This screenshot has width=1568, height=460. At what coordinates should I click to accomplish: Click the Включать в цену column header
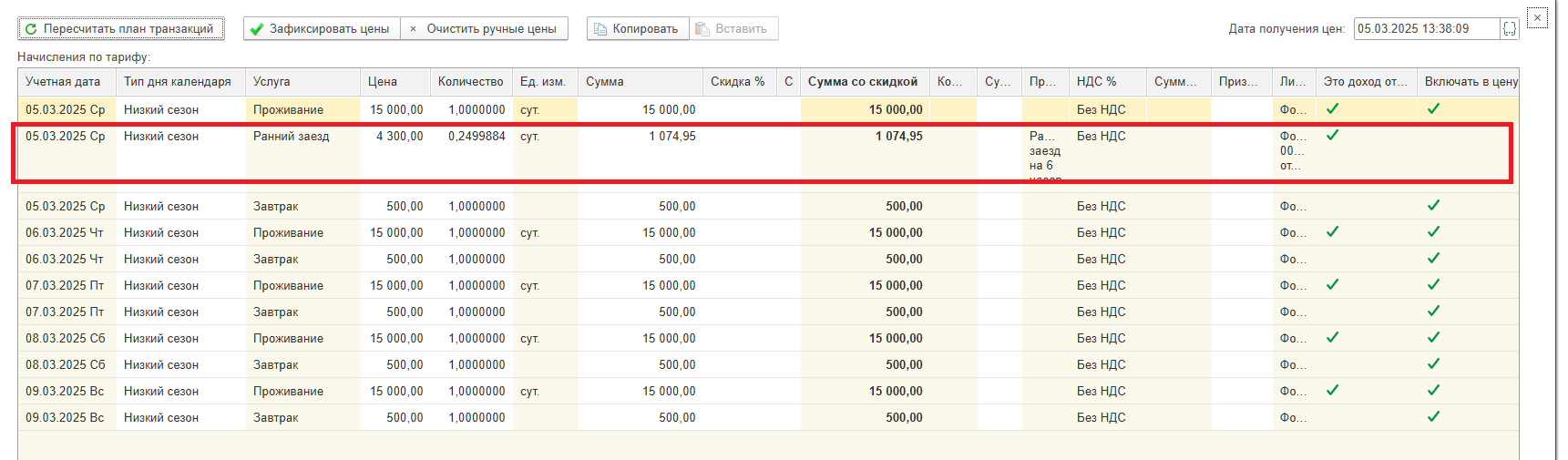coord(1468,81)
